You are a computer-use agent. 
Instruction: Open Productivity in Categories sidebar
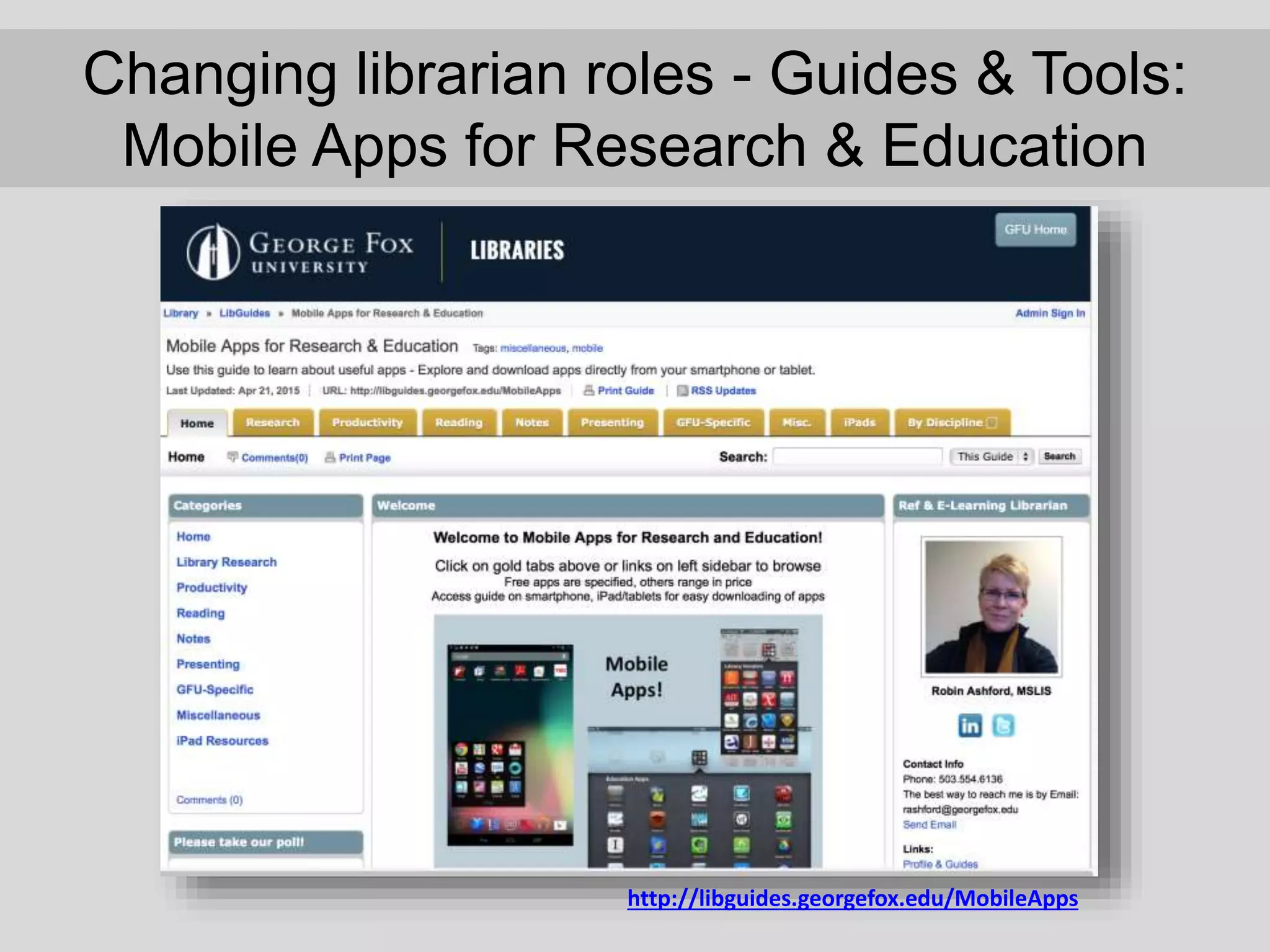coord(211,588)
